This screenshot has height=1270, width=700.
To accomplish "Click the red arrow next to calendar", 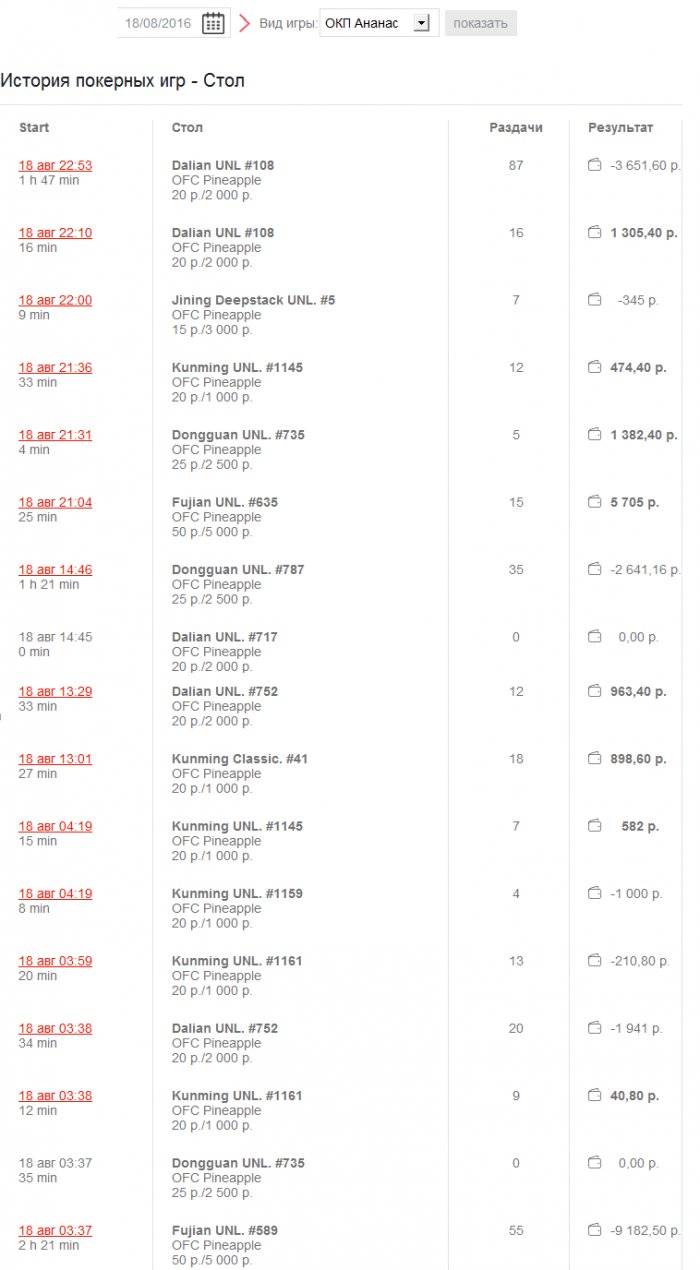I will pos(244,23).
